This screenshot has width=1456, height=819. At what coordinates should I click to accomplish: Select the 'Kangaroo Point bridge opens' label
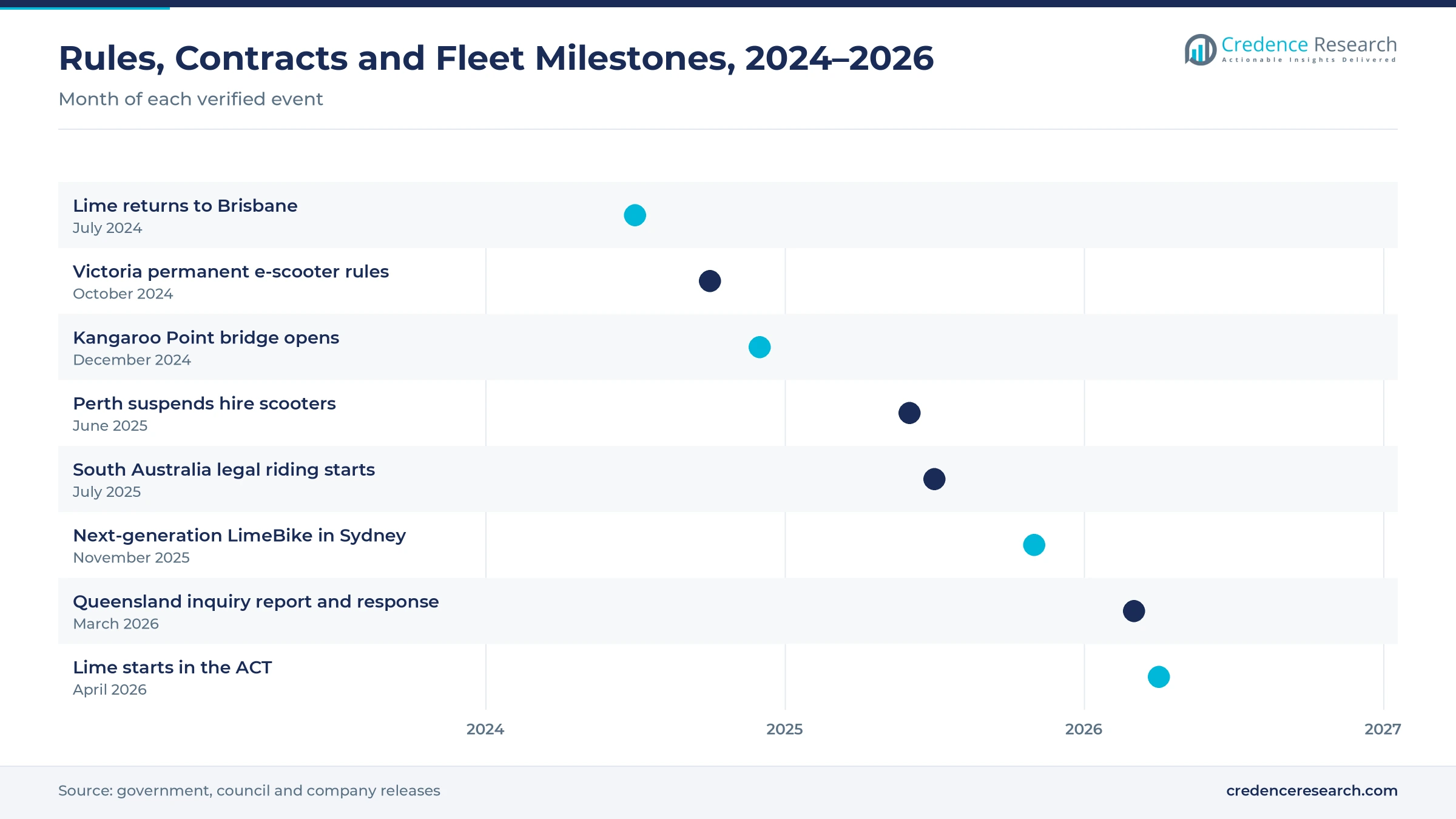(206, 338)
